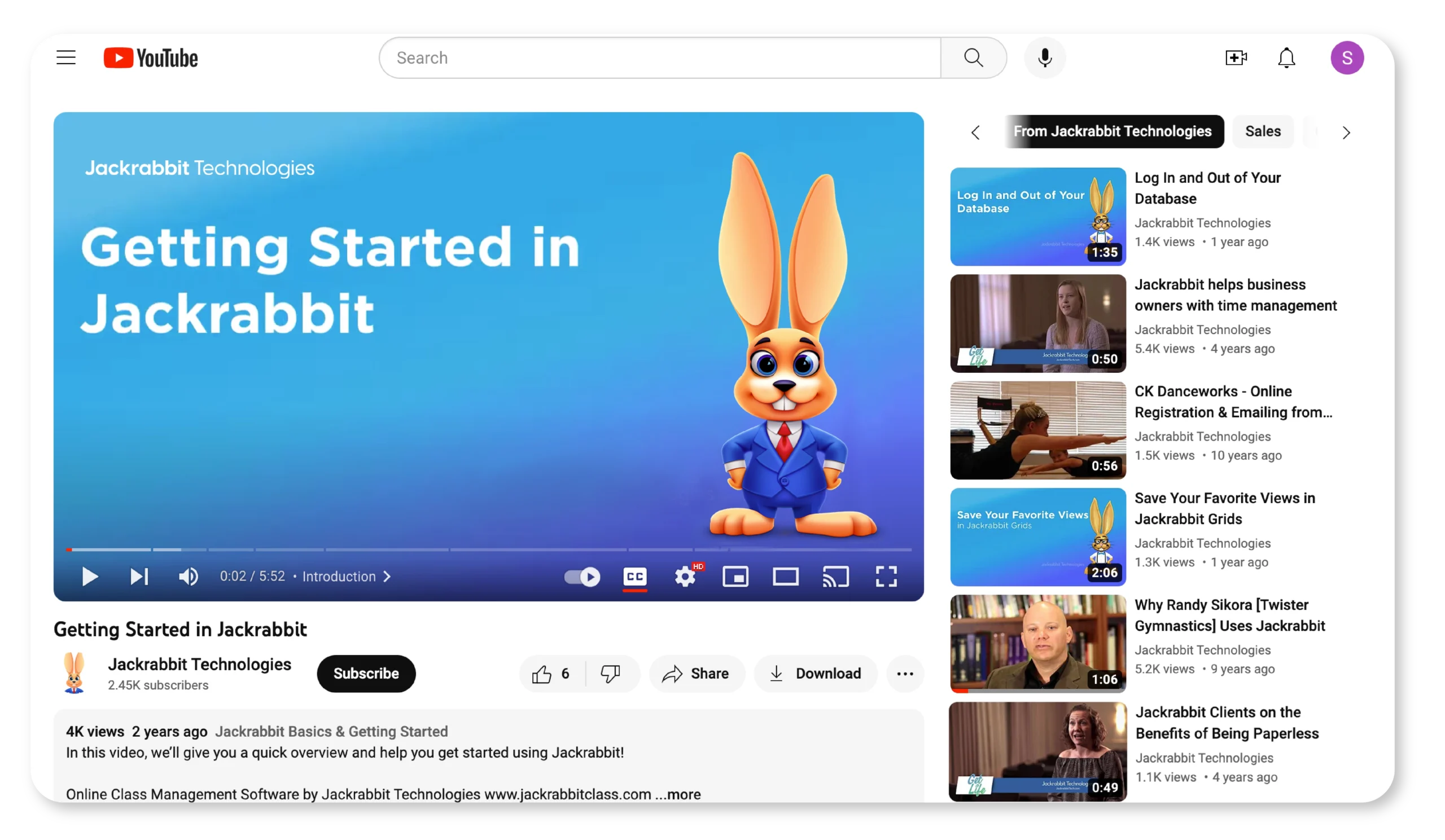This screenshot has height=840, width=1445.
Task: Show more suggestion chips with right arrow
Action: [x=1346, y=132]
